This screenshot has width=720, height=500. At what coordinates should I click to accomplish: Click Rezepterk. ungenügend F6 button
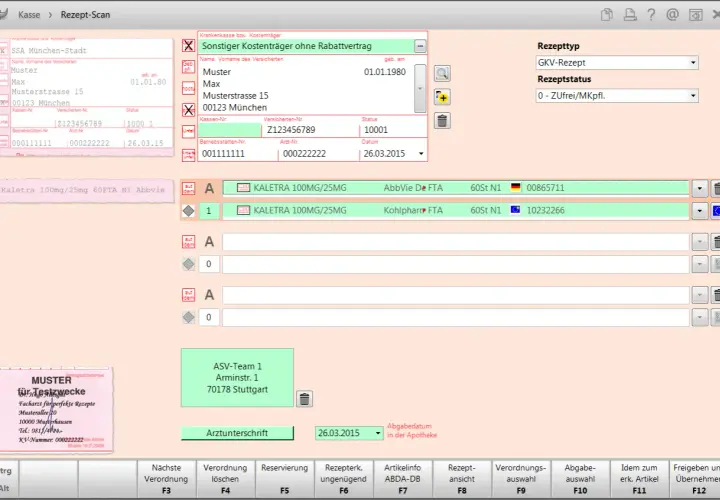tap(343, 479)
